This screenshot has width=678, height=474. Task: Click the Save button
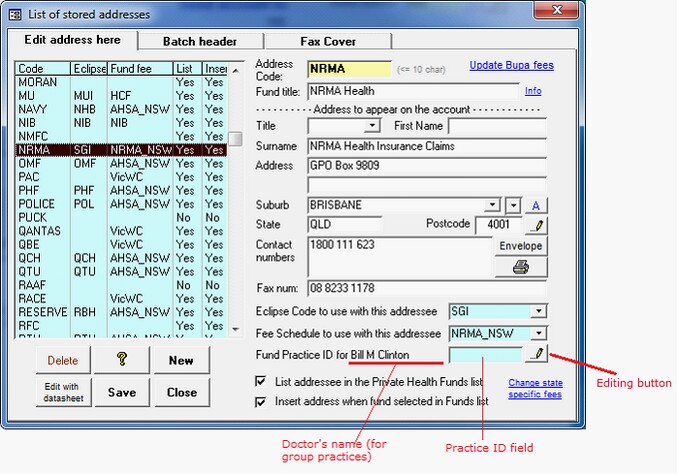click(x=122, y=392)
